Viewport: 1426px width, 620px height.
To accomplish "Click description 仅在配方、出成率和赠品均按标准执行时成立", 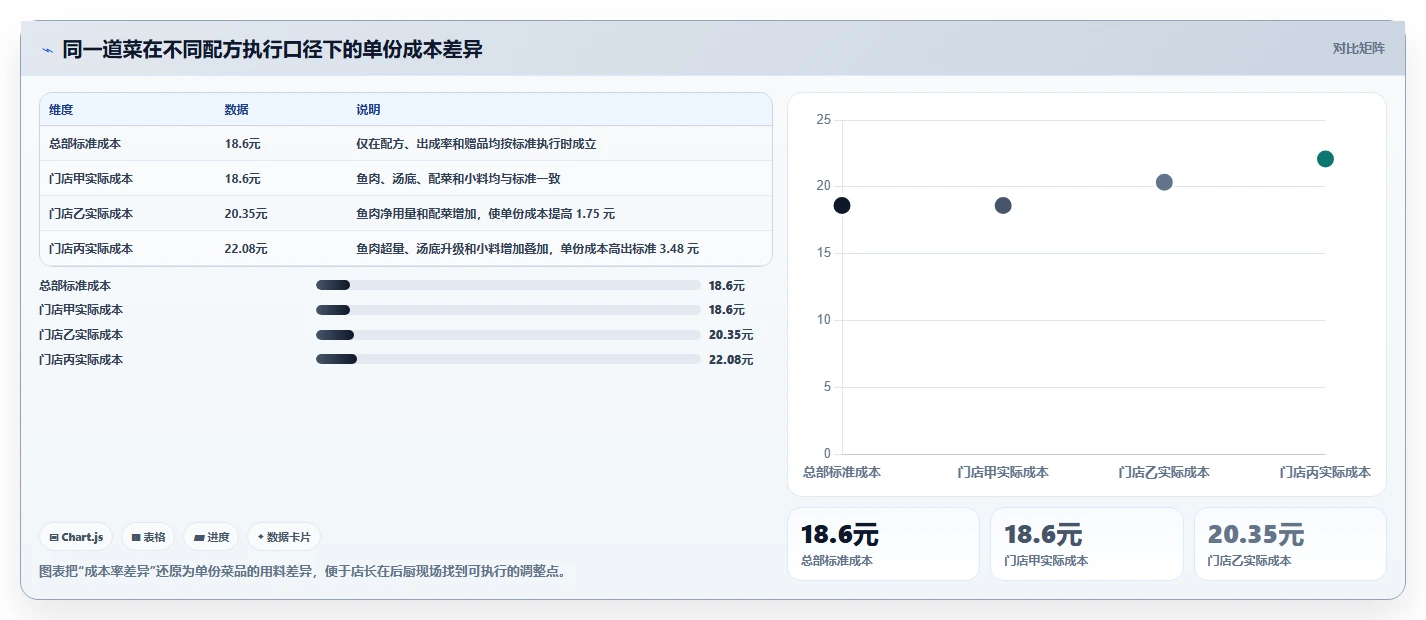I will tap(476, 144).
